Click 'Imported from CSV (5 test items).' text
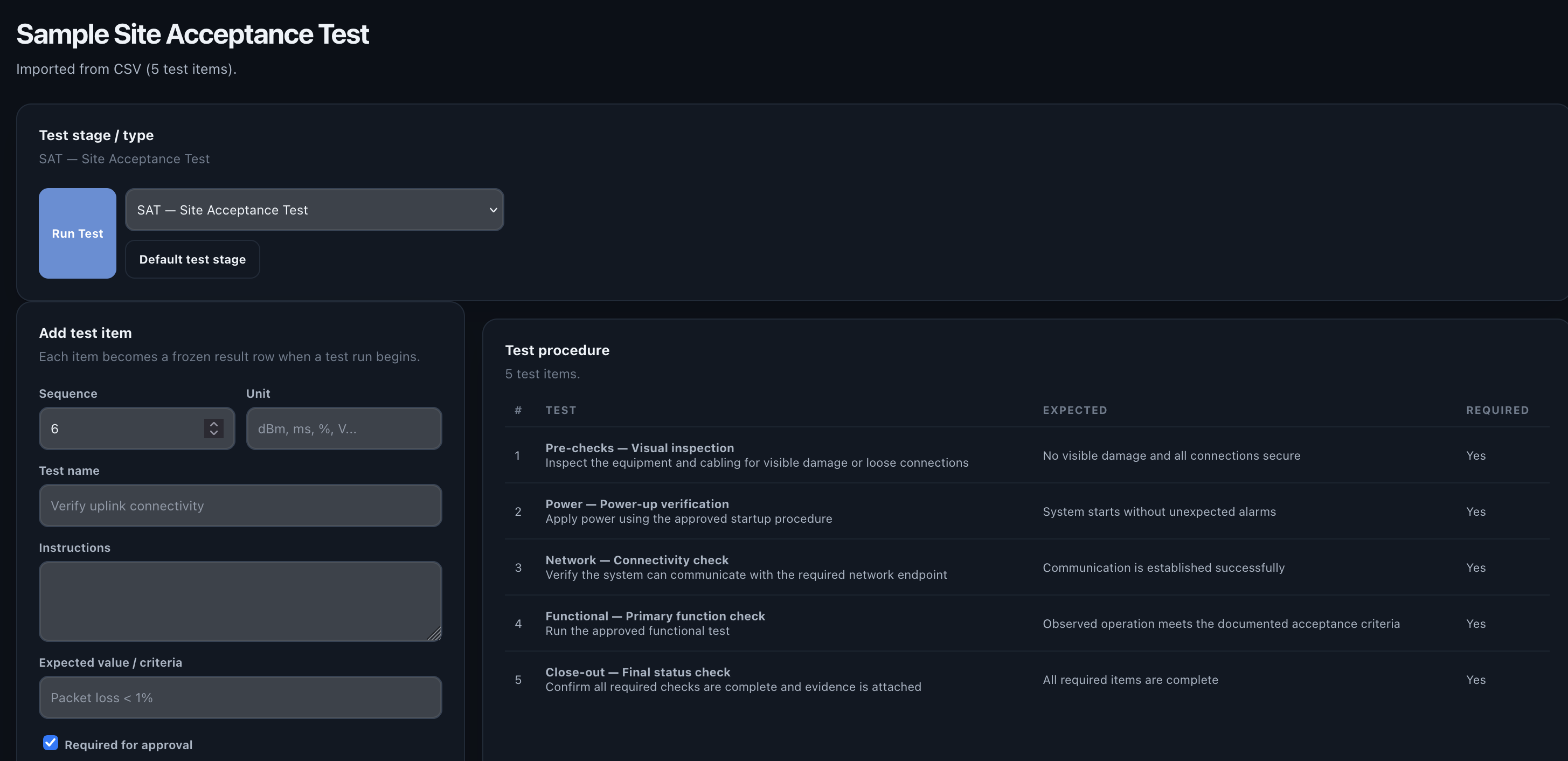This screenshot has width=1568, height=761. click(x=126, y=70)
